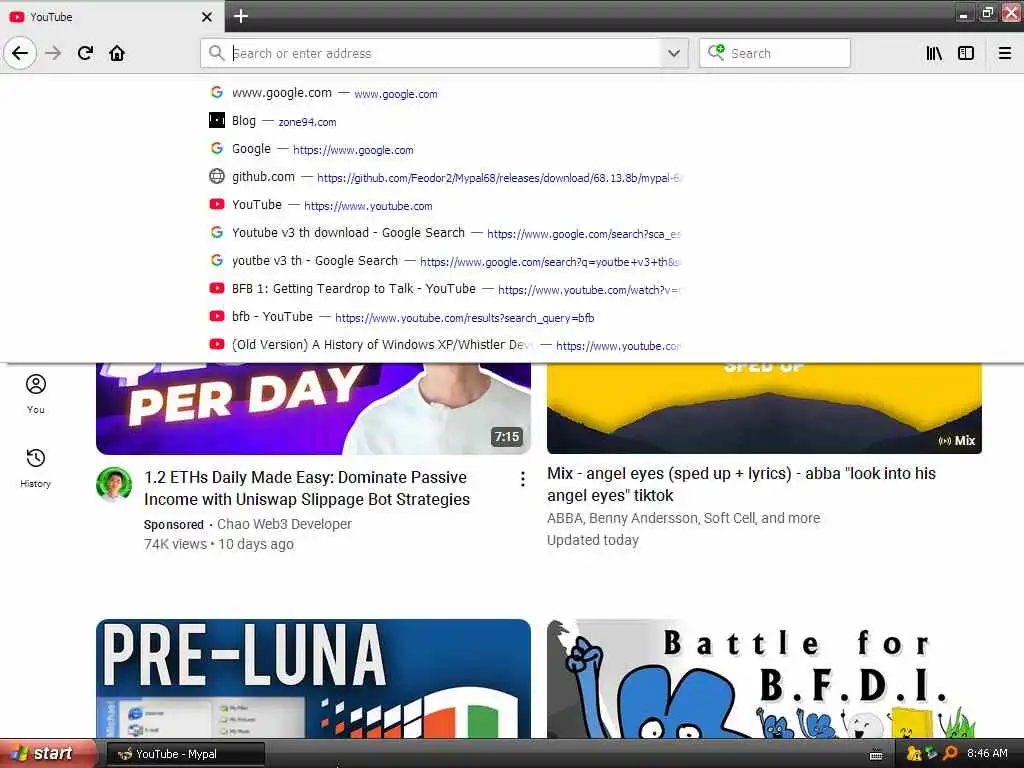Click the magnifier tray icon
1024x768 pixels.
(950, 754)
